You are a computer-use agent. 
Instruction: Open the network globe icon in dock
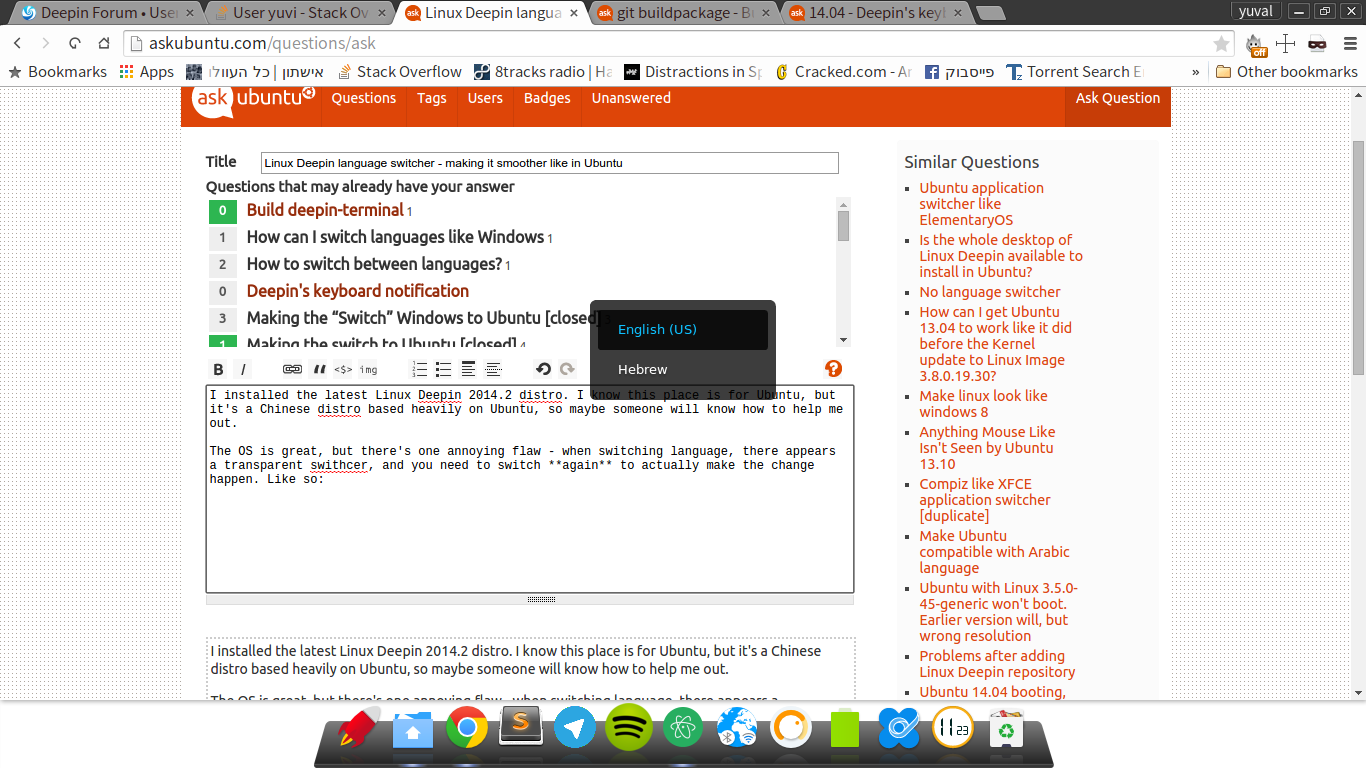[x=737, y=728]
